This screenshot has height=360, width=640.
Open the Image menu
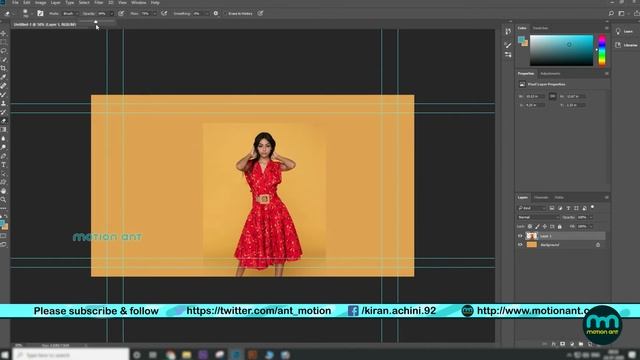[x=40, y=2]
